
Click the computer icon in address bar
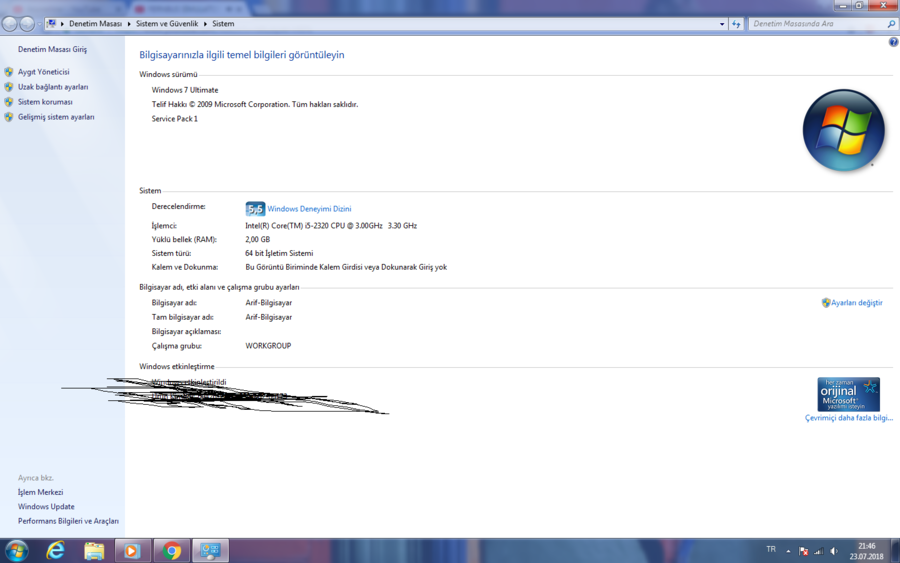tap(51, 24)
